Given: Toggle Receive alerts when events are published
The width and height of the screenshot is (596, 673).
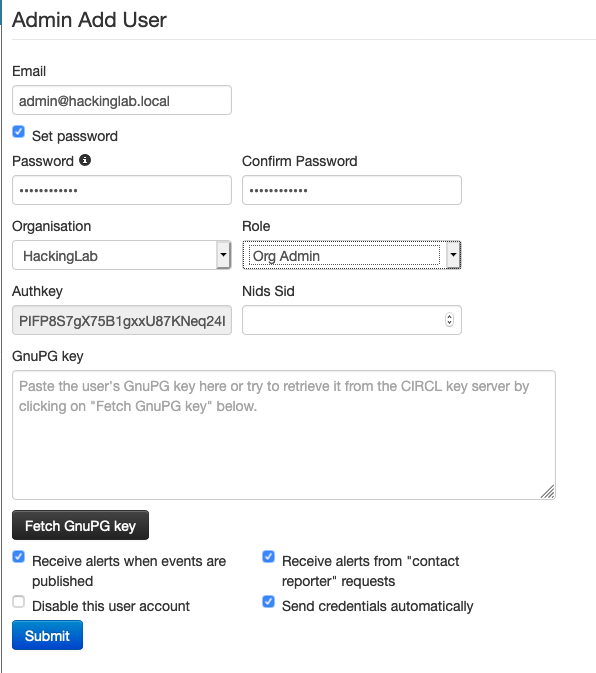Looking at the screenshot, I should pos(18,557).
